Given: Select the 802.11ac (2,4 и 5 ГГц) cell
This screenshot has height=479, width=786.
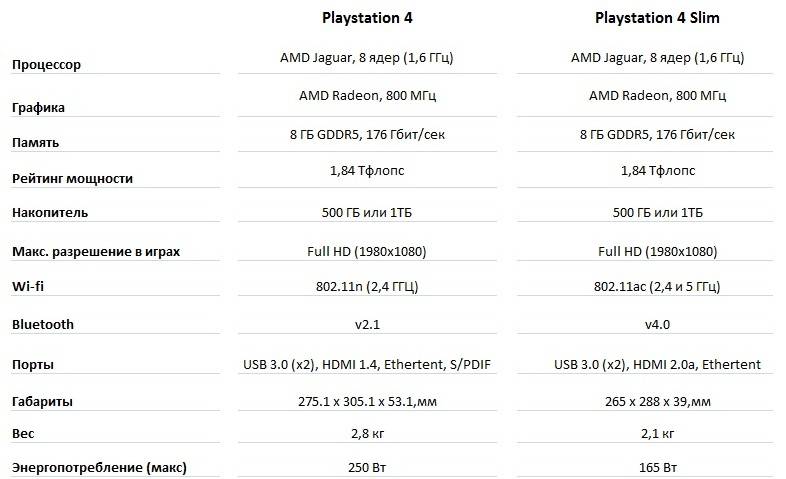Looking at the screenshot, I should [x=657, y=287].
